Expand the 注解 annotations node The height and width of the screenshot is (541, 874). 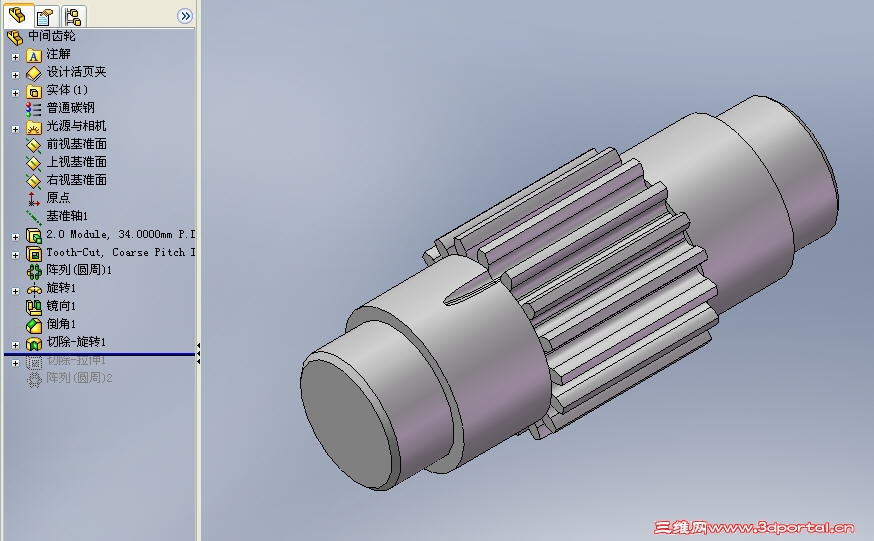[16, 57]
